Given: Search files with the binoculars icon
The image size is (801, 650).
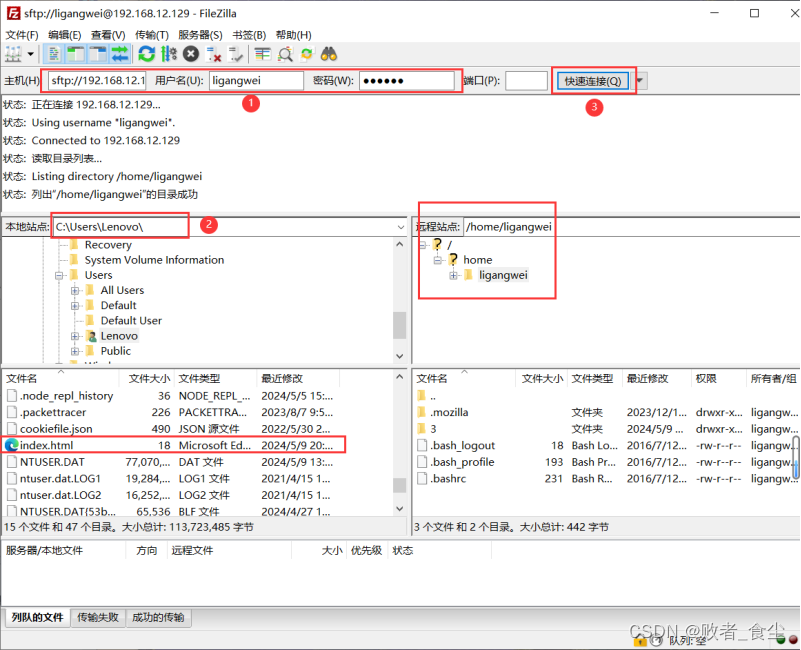Looking at the screenshot, I should click(329, 54).
